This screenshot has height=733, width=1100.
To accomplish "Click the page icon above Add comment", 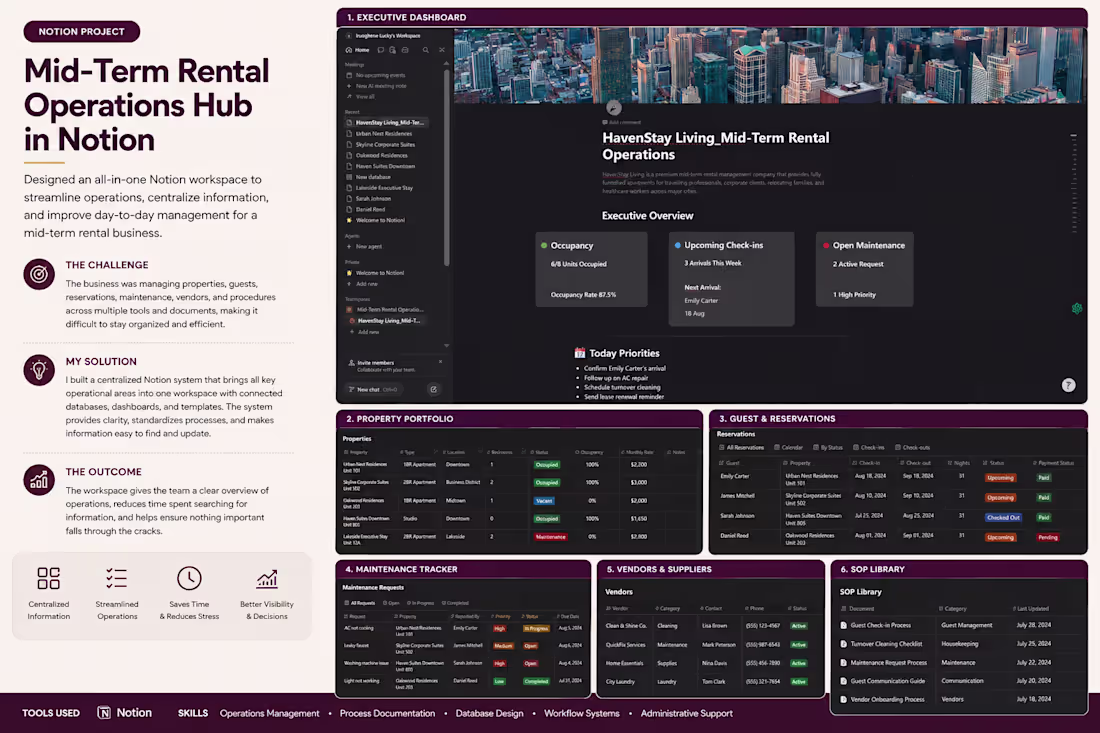I will click(x=614, y=107).
